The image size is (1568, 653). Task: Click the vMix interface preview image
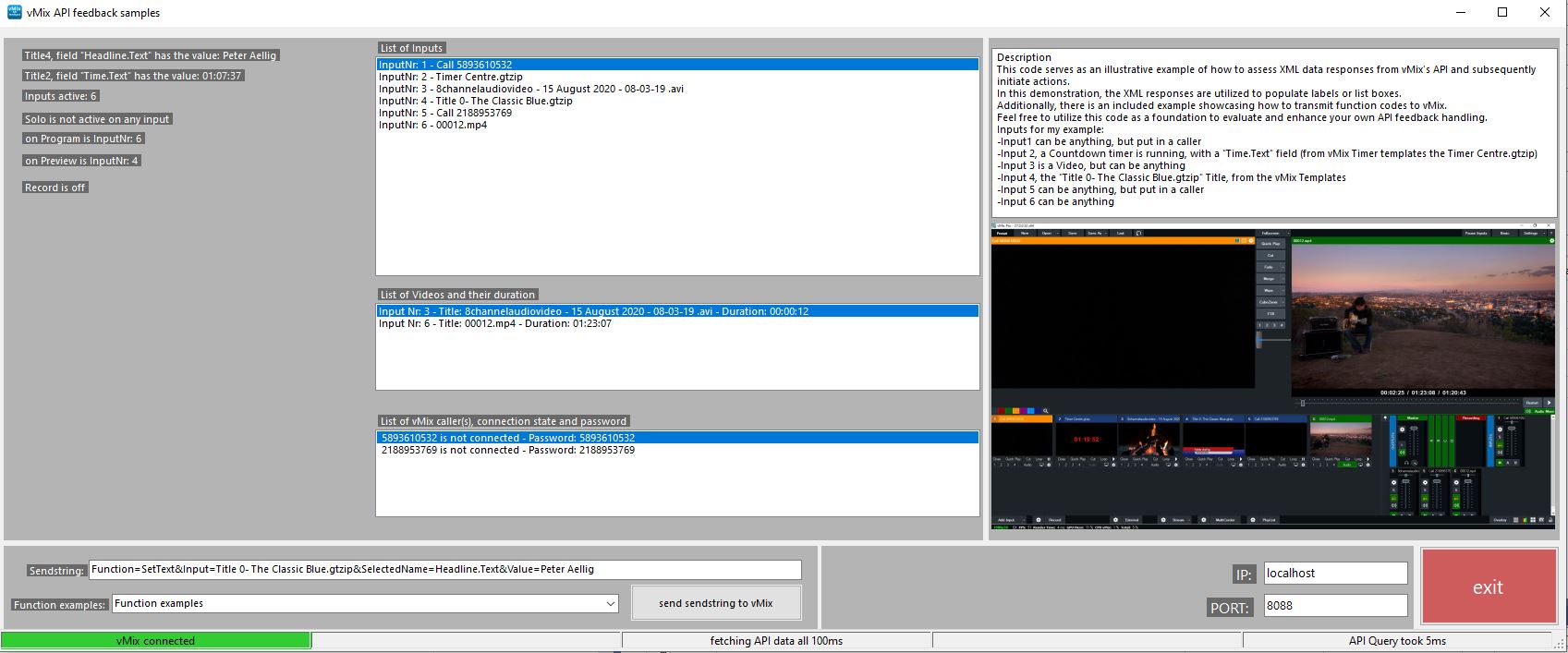point(1272,374)
